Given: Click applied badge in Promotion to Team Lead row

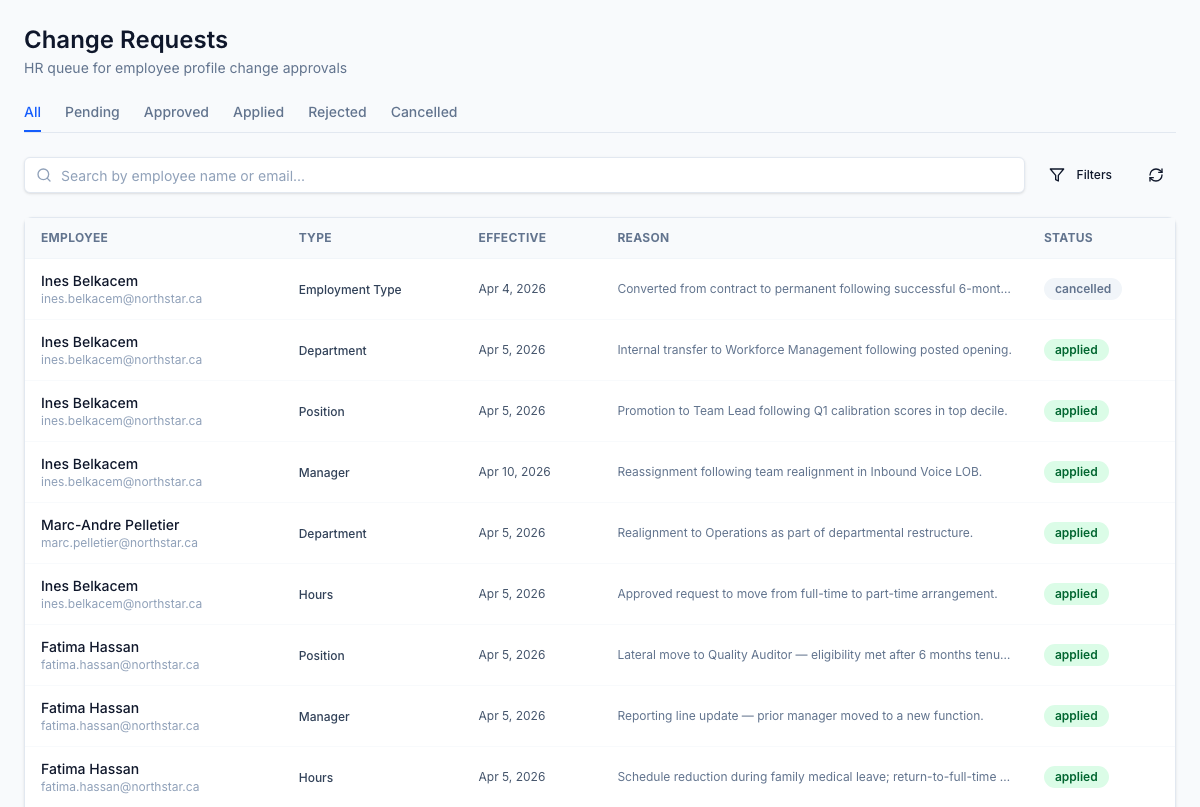Looking at the screenshot, I should (x=1076, y=411).
